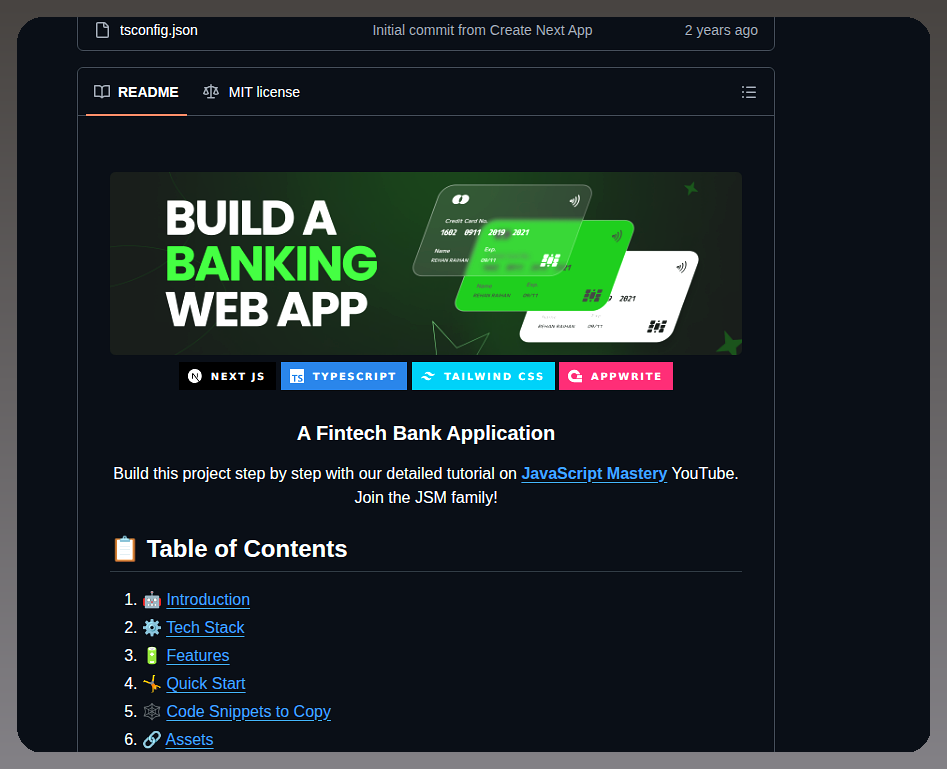The width and height of the screenshot is (947, 769).
Task: Click the Next JS badge
Action: pyautogui.click(x=227, y=376)
